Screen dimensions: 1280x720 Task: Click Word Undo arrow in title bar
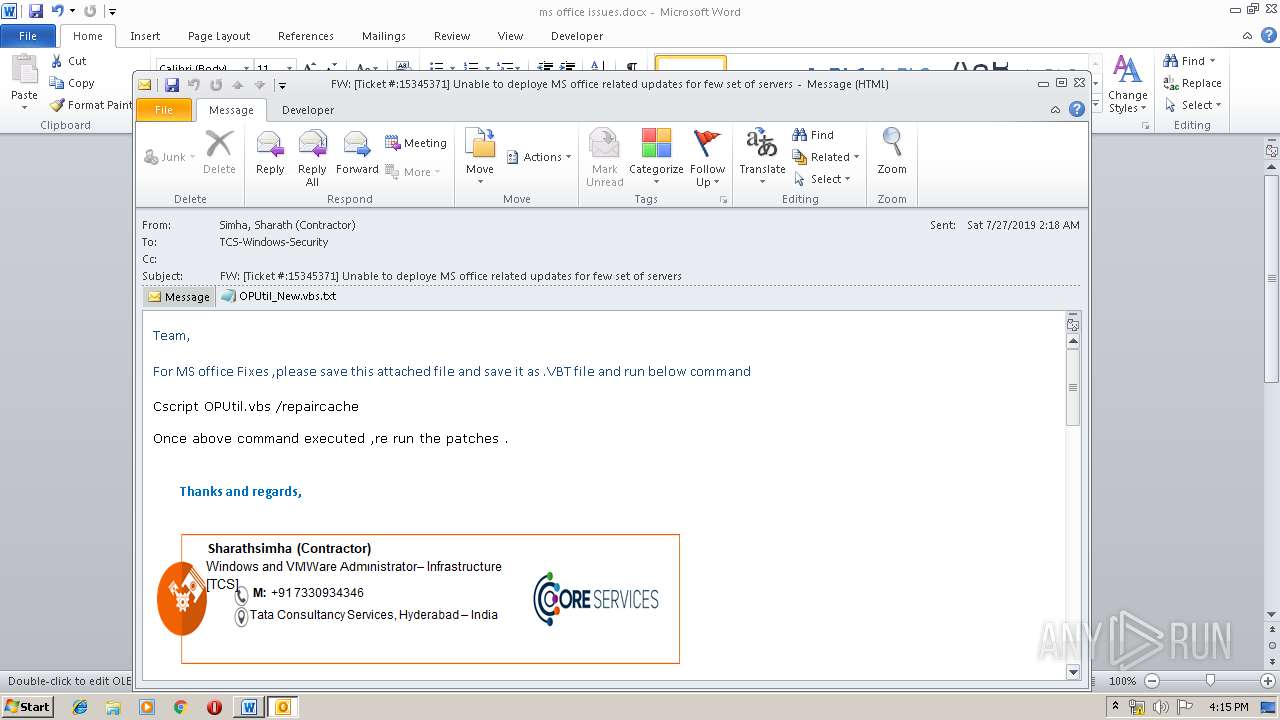pos(58,11)
